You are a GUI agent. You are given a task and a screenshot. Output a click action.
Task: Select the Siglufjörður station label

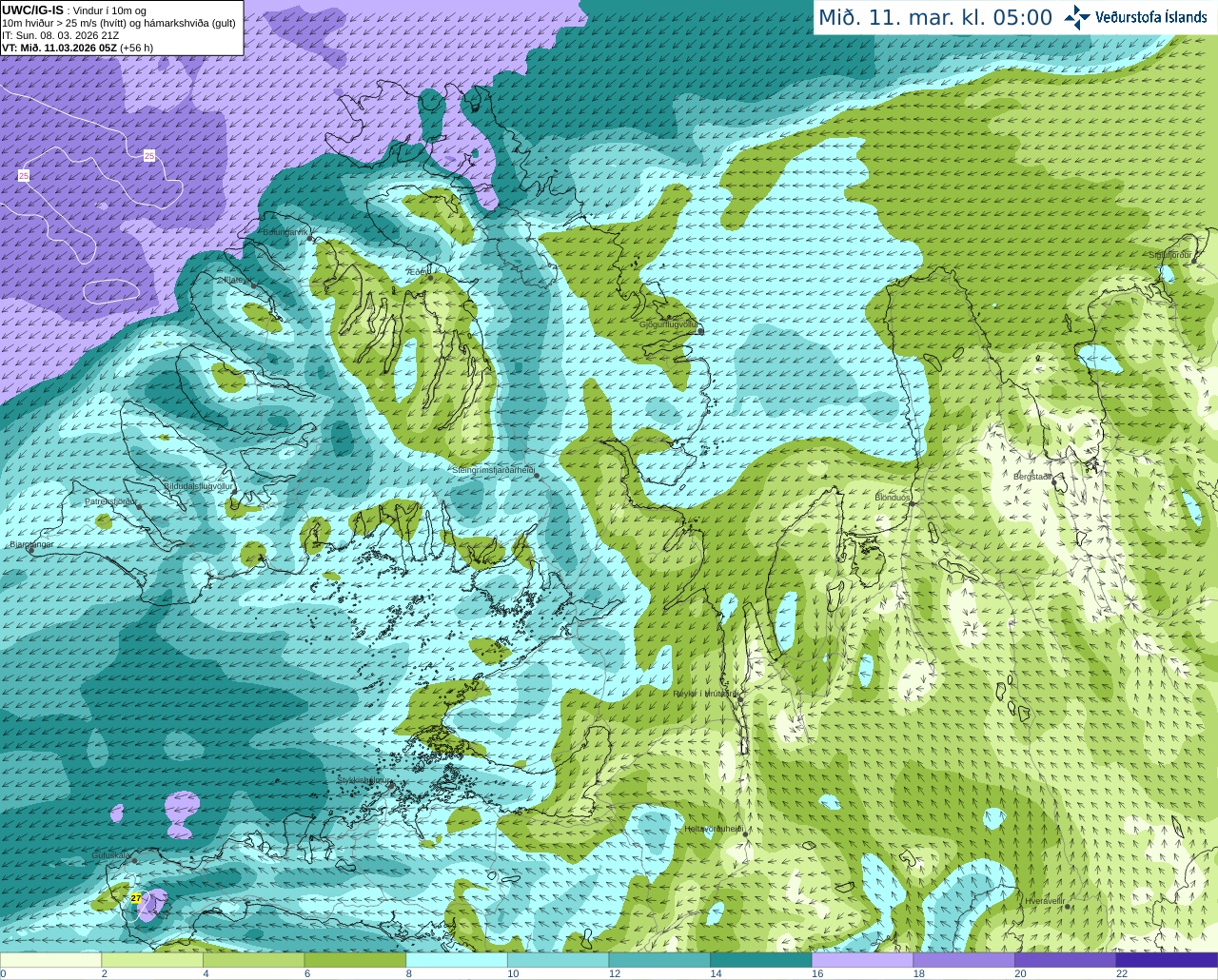(x=1170, y=255)
